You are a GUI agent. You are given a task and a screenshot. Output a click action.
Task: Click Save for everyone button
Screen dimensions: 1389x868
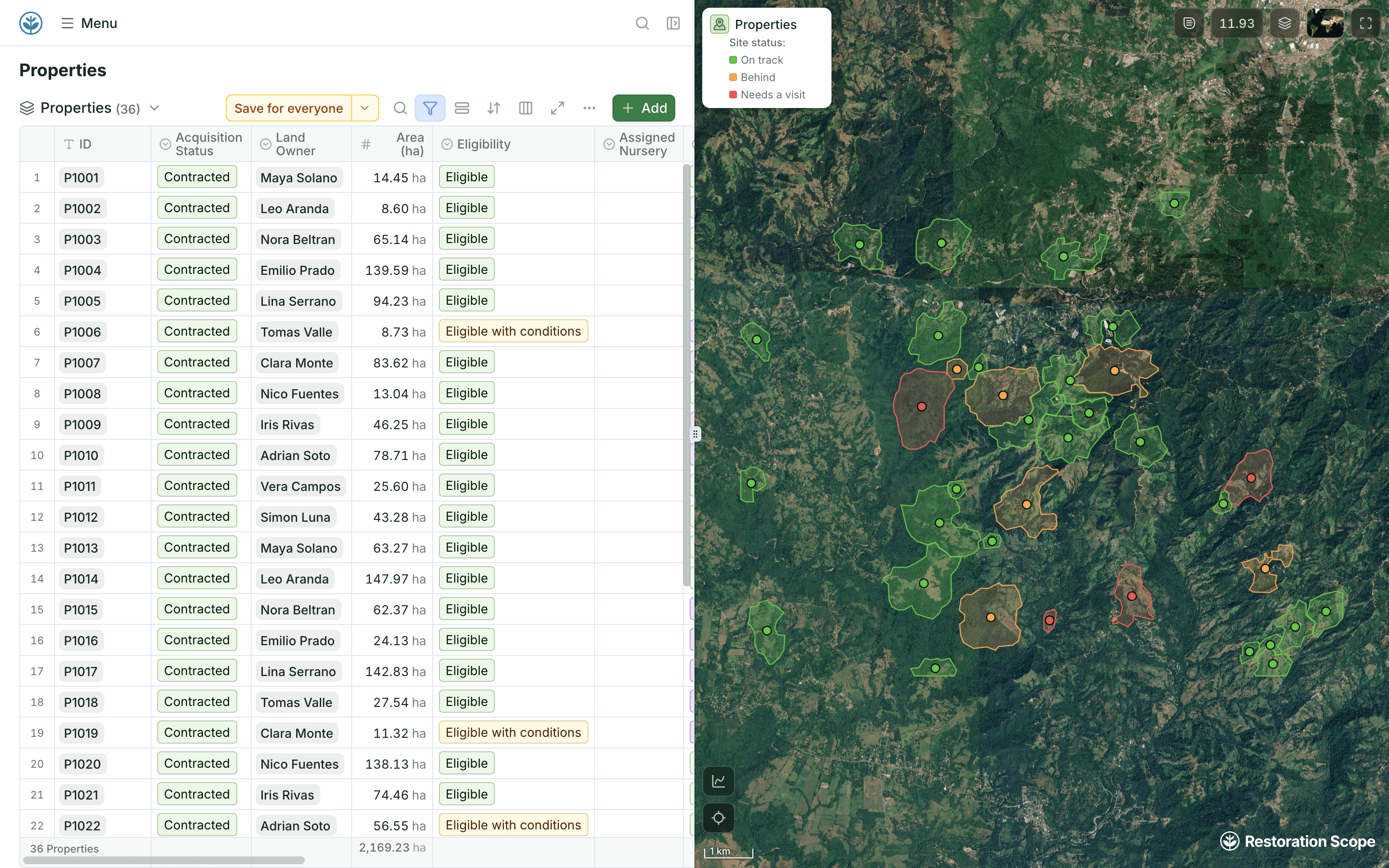(289, 108)
